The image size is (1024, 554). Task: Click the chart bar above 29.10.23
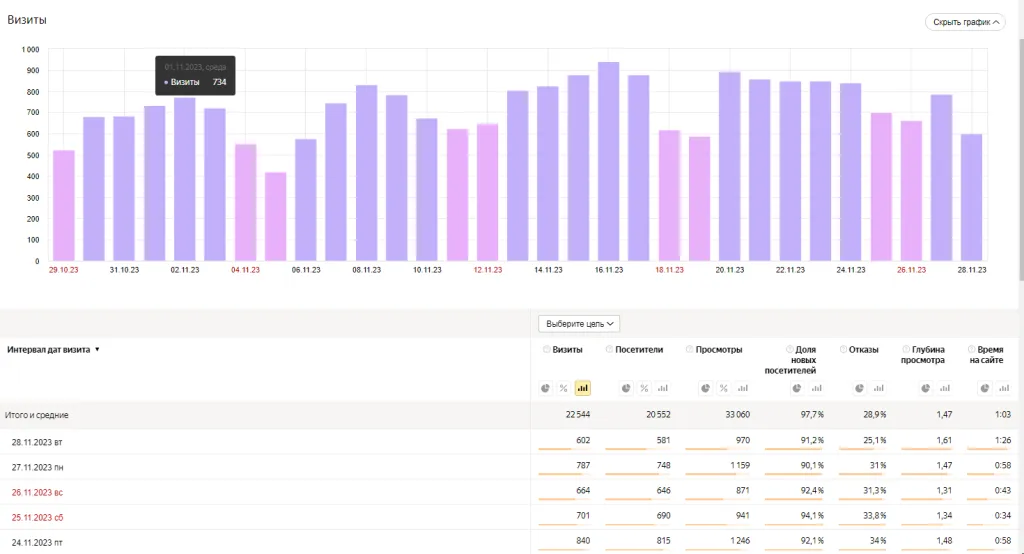64,206
